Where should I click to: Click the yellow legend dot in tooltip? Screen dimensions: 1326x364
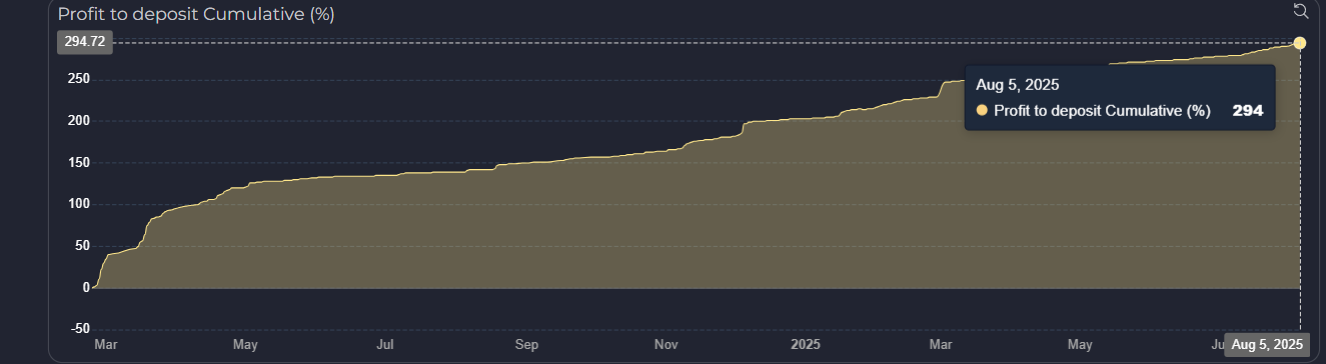tap(982, 111)
